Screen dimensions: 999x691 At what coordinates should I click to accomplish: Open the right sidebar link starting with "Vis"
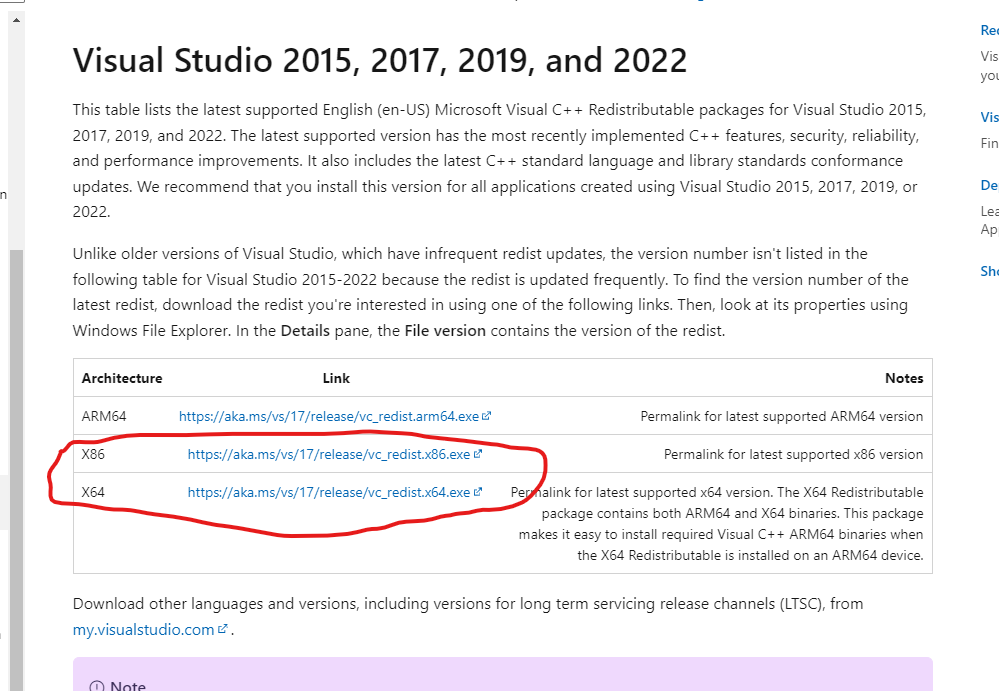pos(989,117)
